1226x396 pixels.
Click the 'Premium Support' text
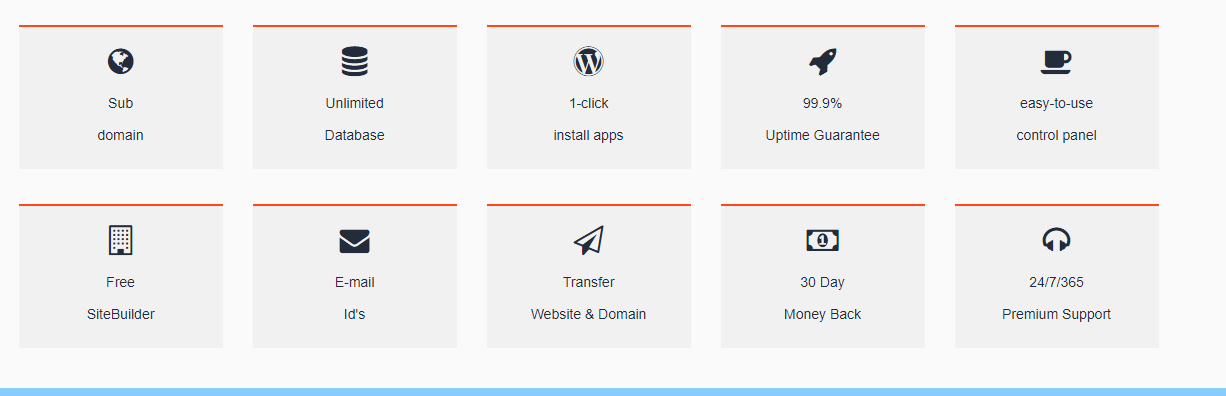pos(1057,314)
